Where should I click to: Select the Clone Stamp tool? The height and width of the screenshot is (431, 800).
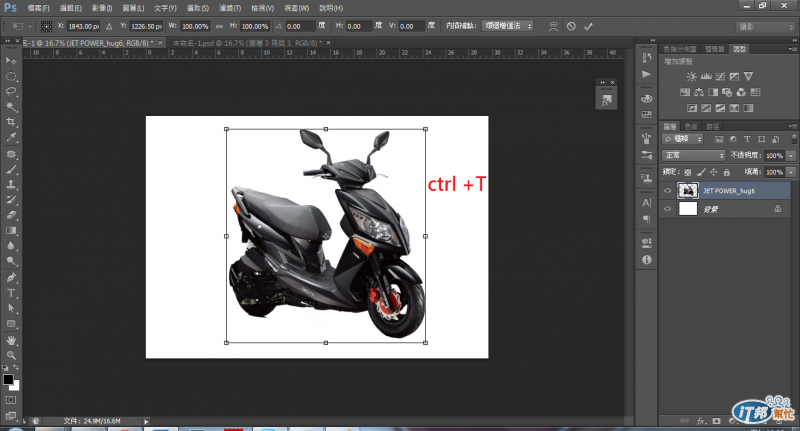(11, 185)
